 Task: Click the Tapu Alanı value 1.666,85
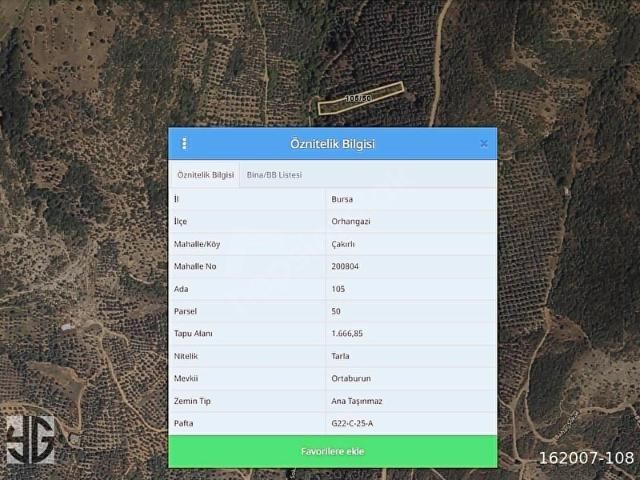pos(347,334)
